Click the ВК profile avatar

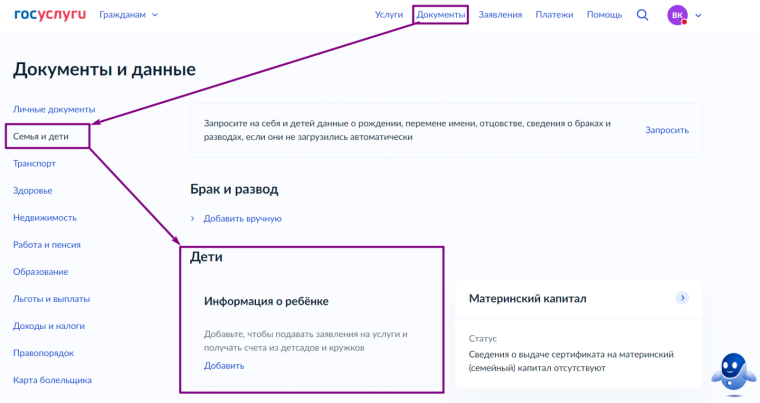[x=677, y=15]
